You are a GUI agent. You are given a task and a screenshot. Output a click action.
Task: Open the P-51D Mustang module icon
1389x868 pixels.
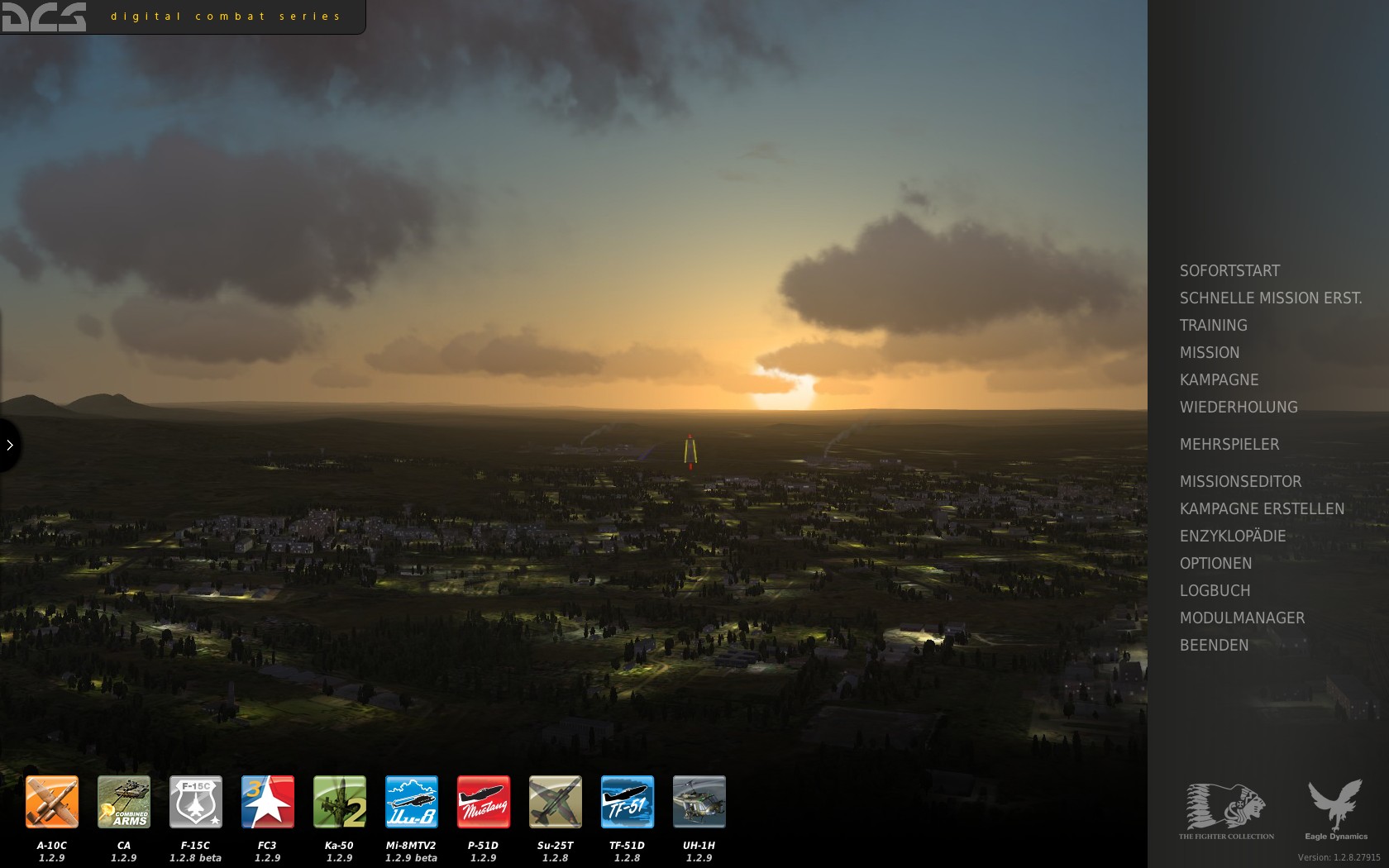click(484, 802)
